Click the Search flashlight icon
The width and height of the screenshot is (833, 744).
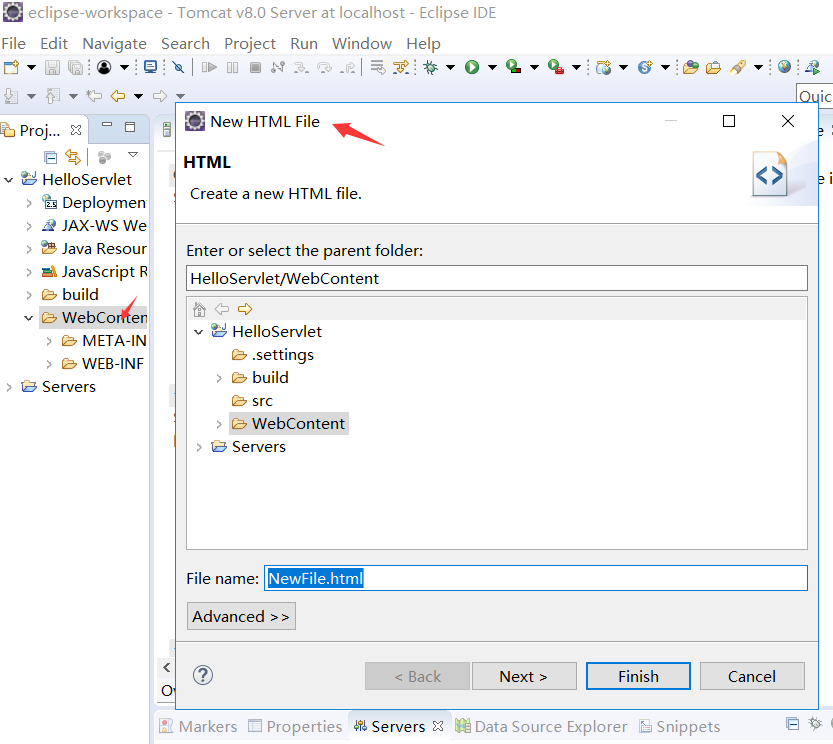[738, 67]
